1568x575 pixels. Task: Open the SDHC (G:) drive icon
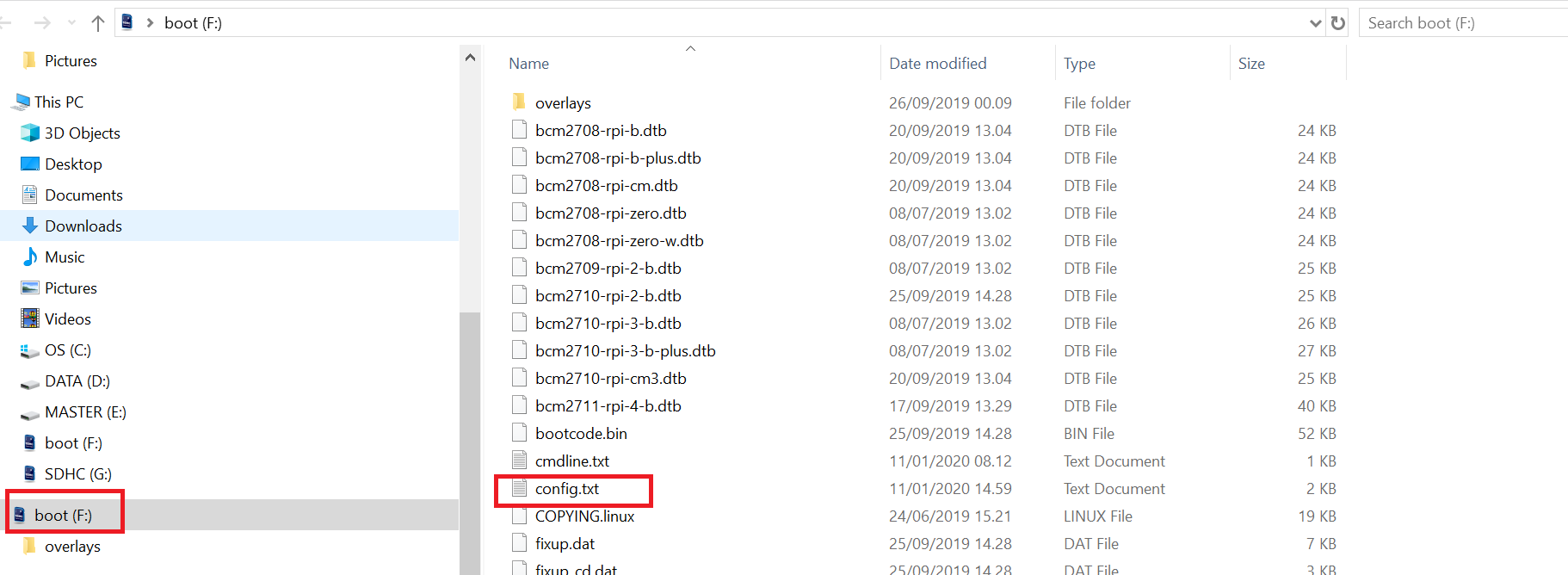pyautogui.click(x=30, y=473)
